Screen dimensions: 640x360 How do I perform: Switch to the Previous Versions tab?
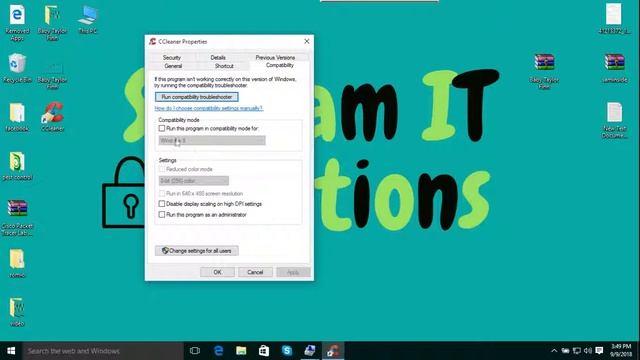click(x=275, y=58)
